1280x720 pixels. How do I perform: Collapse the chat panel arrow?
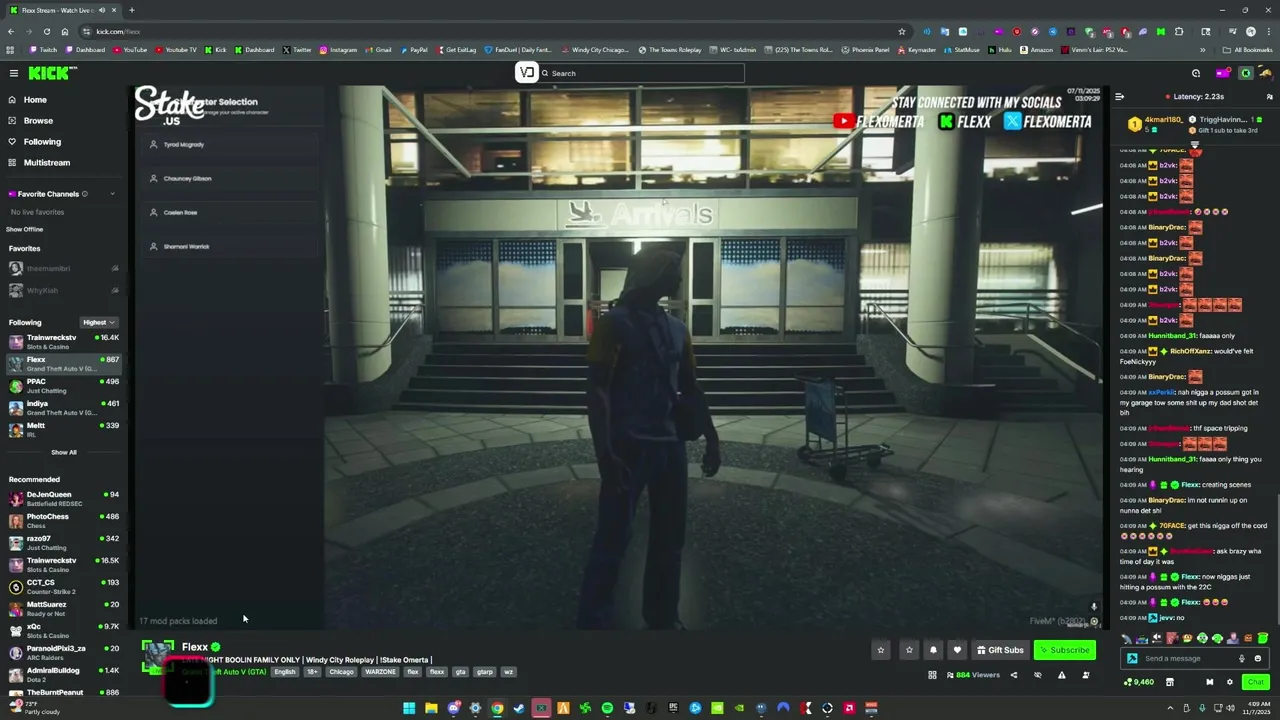click(x=1119, y=97)
